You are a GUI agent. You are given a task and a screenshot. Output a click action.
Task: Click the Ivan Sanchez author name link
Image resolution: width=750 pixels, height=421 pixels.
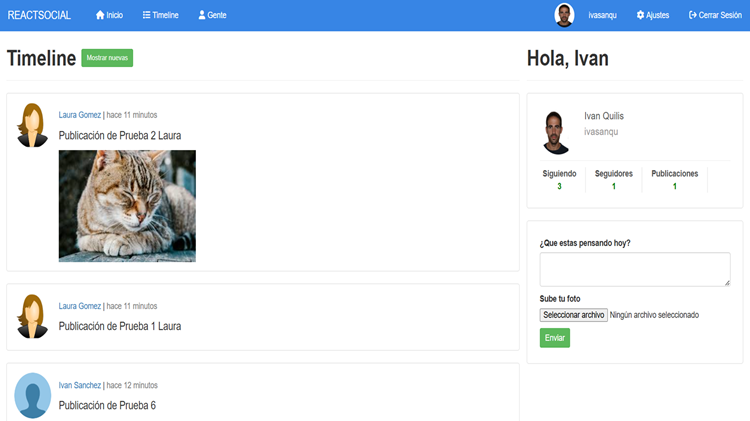tap(80, 385)
